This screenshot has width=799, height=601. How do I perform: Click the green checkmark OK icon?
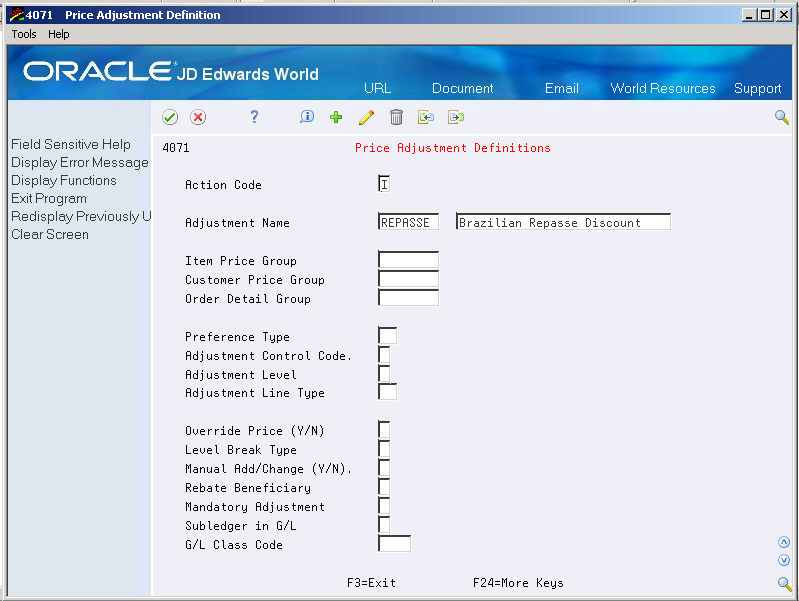pos(170,117)
